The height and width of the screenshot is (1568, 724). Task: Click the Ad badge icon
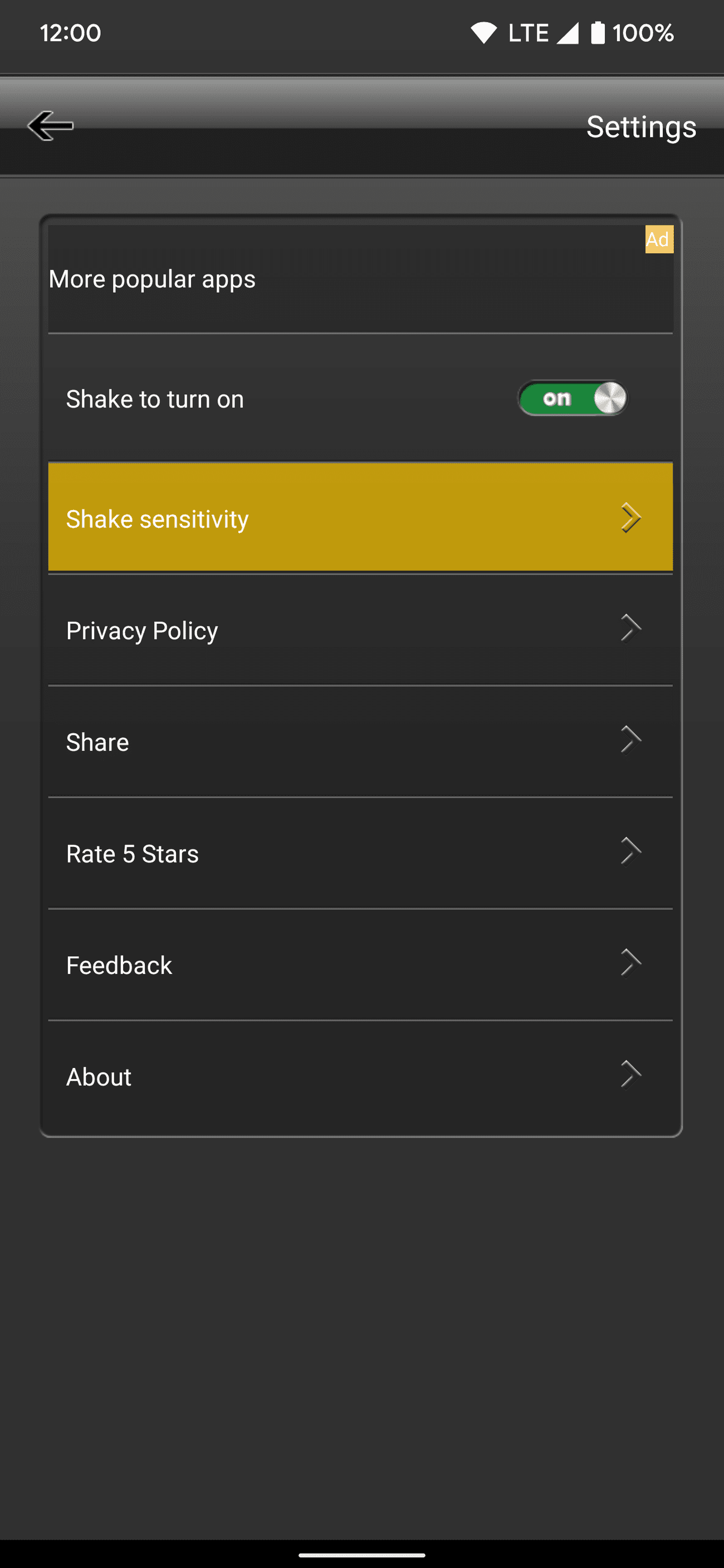[x=659, y=239]
